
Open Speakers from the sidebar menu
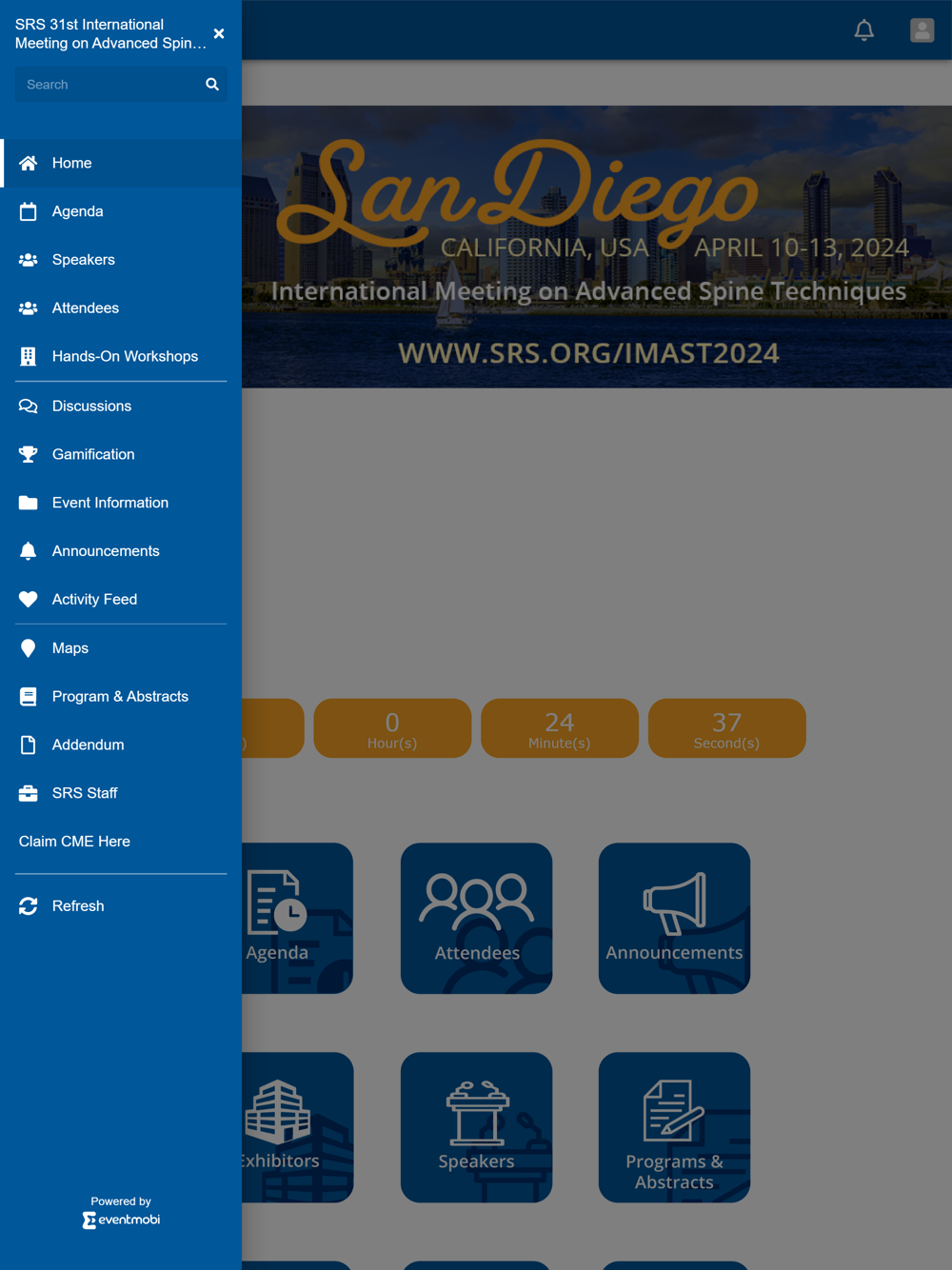click(x=121, y=260)
